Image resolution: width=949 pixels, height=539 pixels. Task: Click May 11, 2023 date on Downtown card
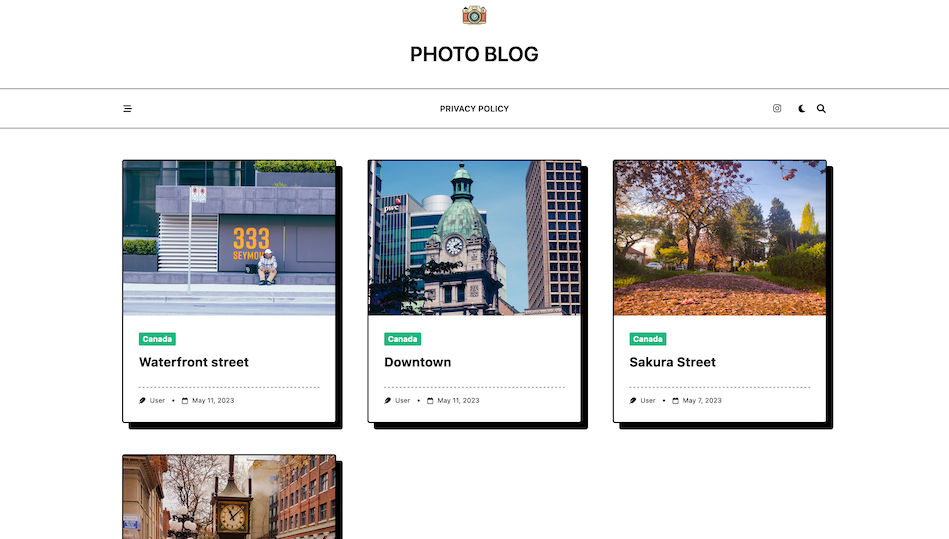[x=458, y=401]
